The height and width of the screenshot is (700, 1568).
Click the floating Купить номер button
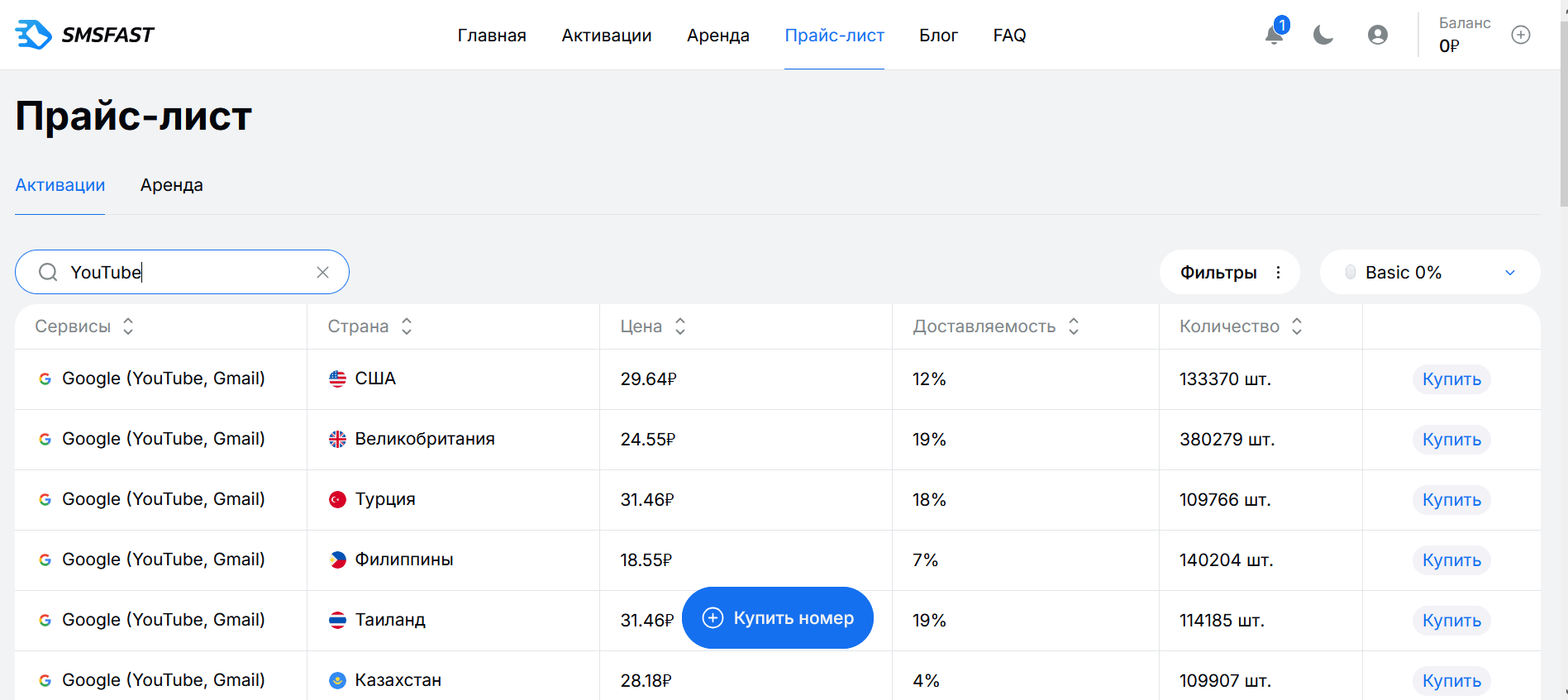(x=778, y=618)
